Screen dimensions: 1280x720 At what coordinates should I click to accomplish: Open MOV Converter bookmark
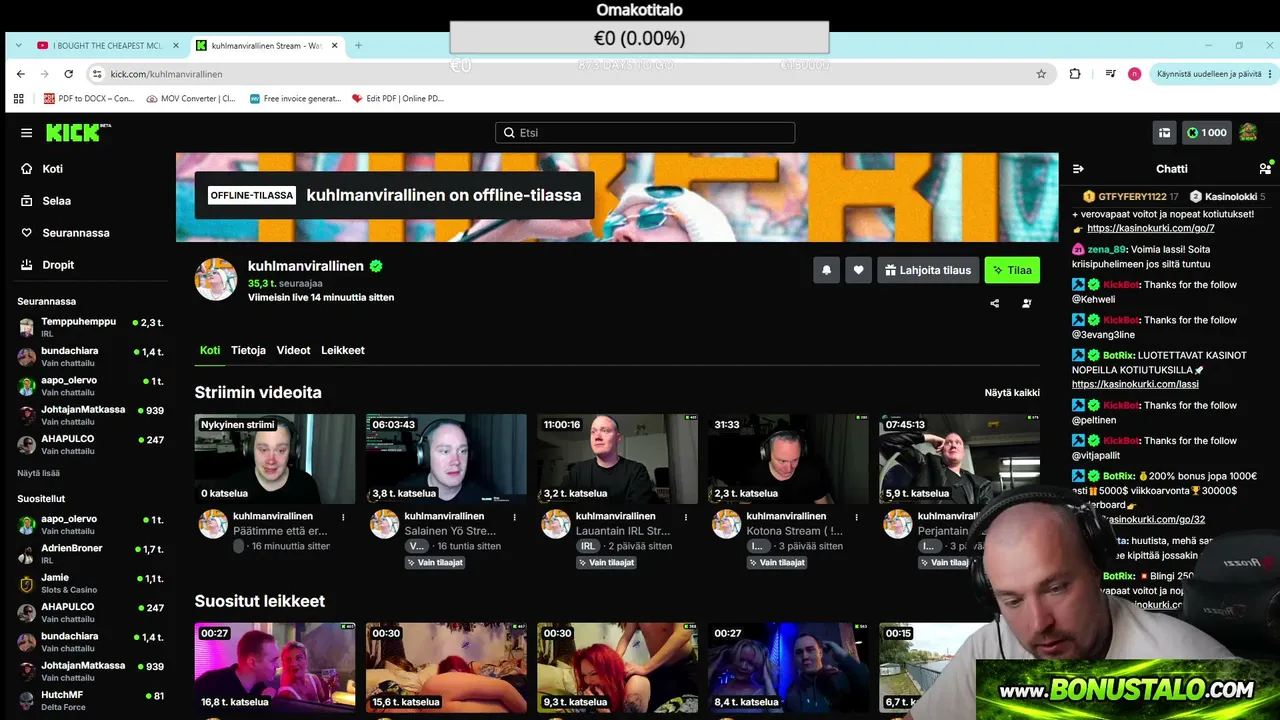[x=191, y=98]
